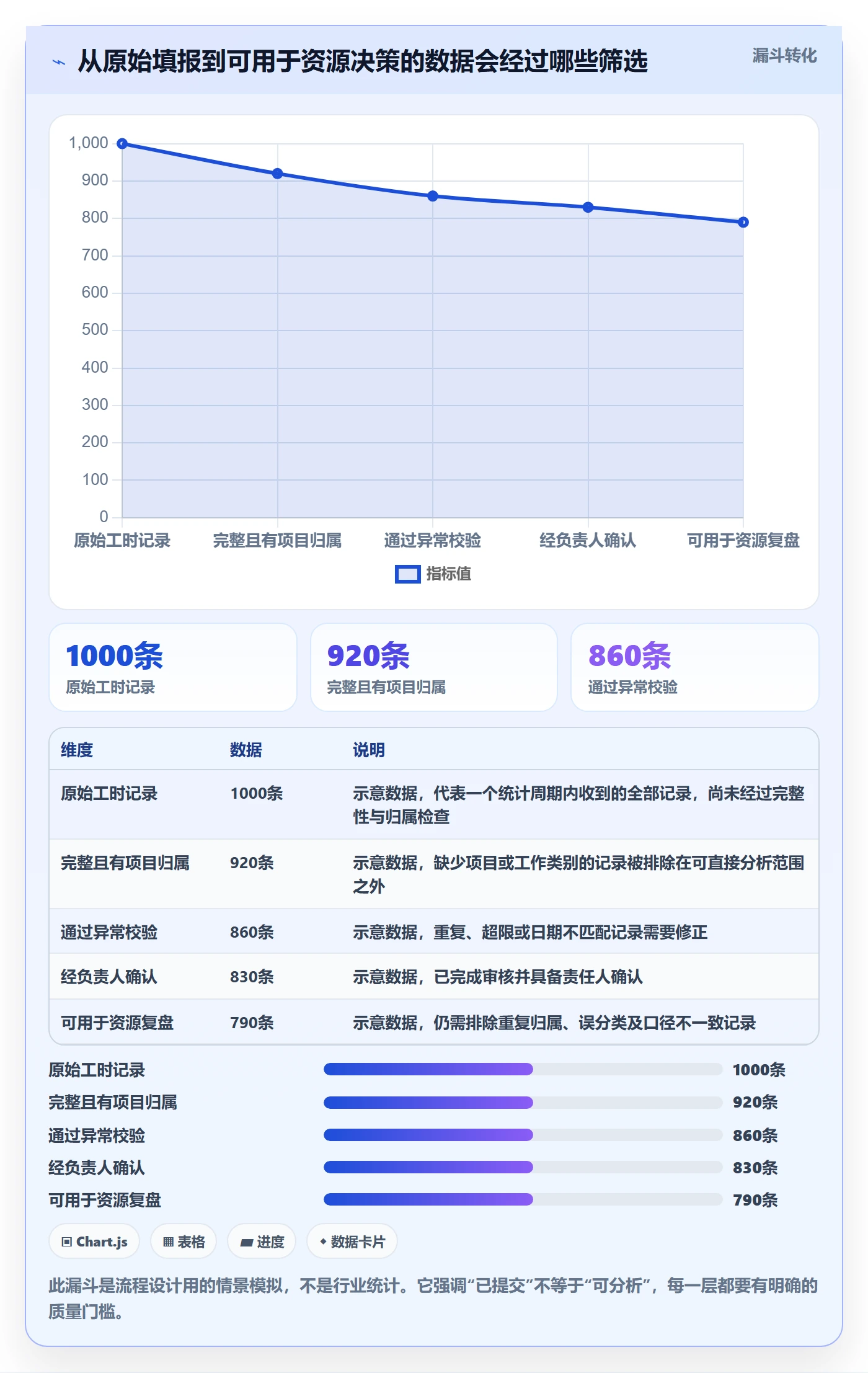
Task: Click the 500 label on the chart's vertical axis
Action: click(x=95, y=330)
